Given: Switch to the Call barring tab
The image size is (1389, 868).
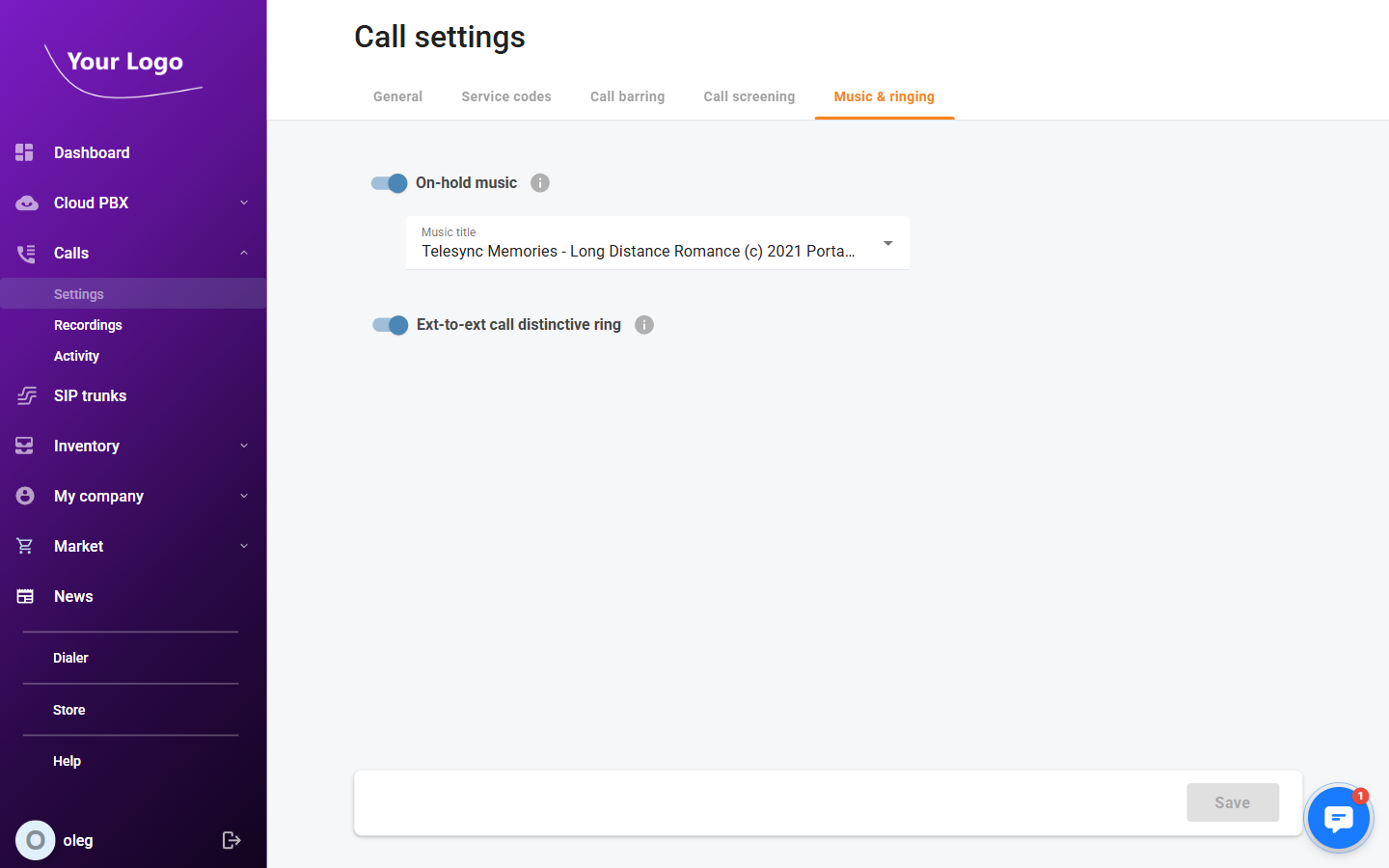Looking at the screenshot, I should pyautogui.click(x=627, y=96).
